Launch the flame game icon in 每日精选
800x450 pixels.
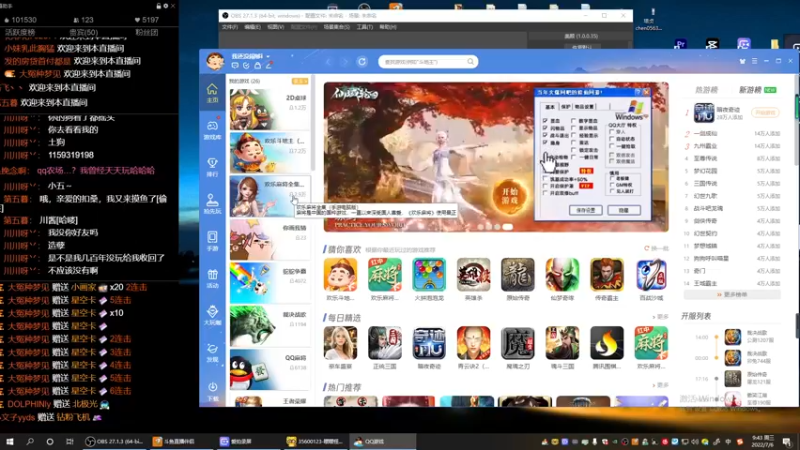coord(607,343)
